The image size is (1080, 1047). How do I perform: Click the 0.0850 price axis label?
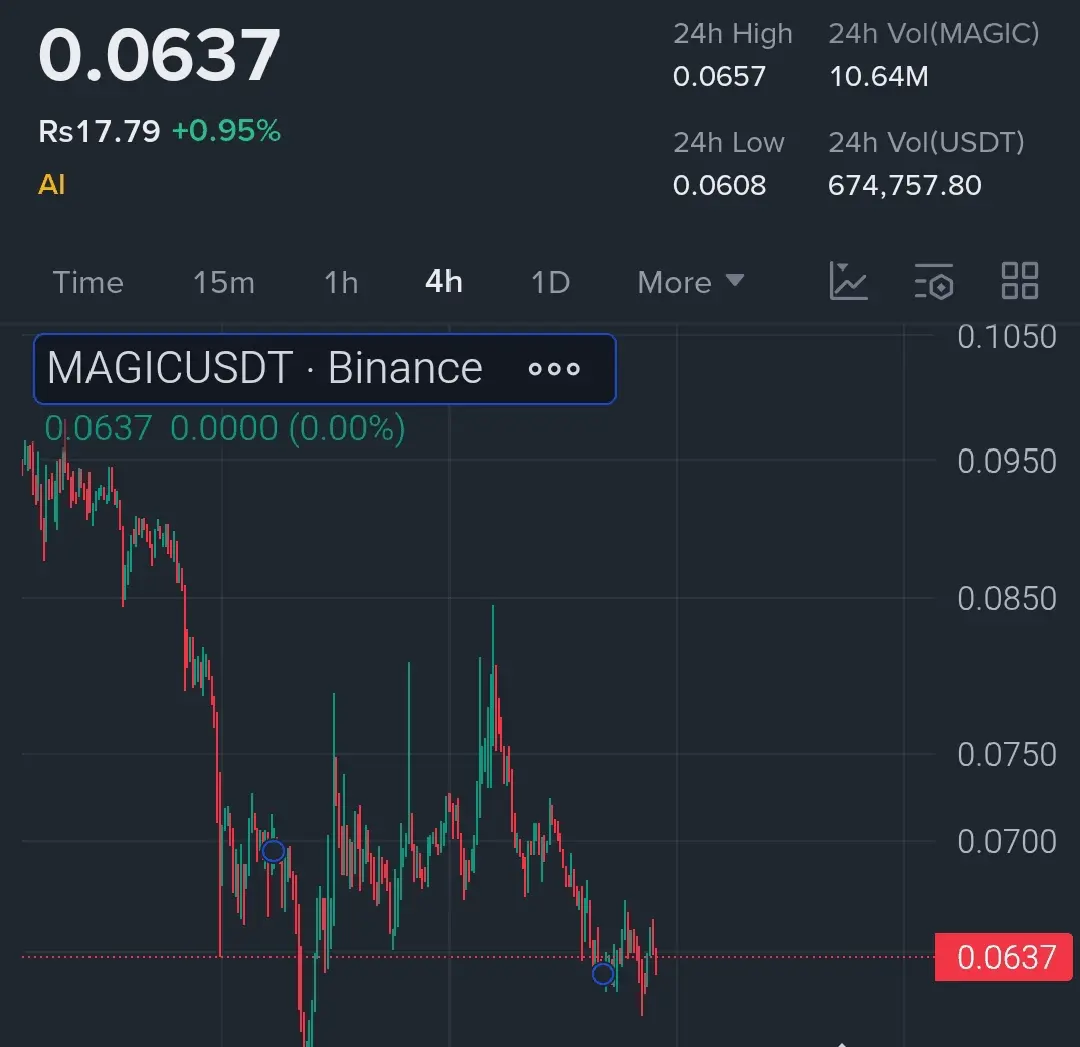tap(1006, 599)
